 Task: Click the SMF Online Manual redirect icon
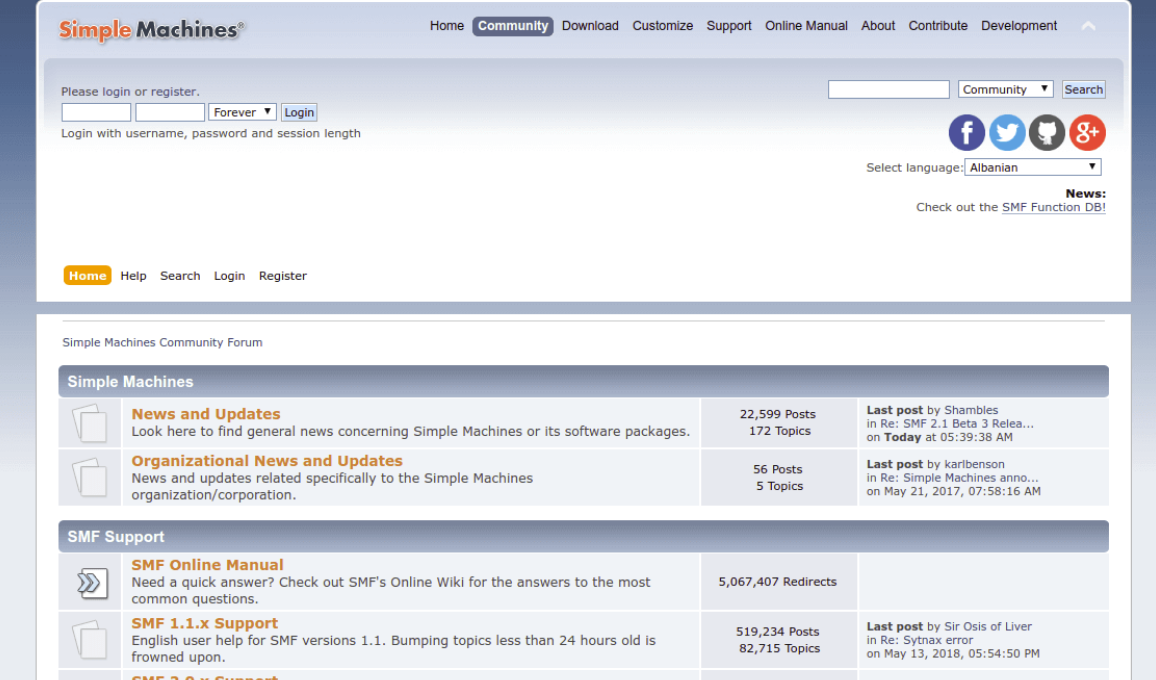(x=92, y=582)
